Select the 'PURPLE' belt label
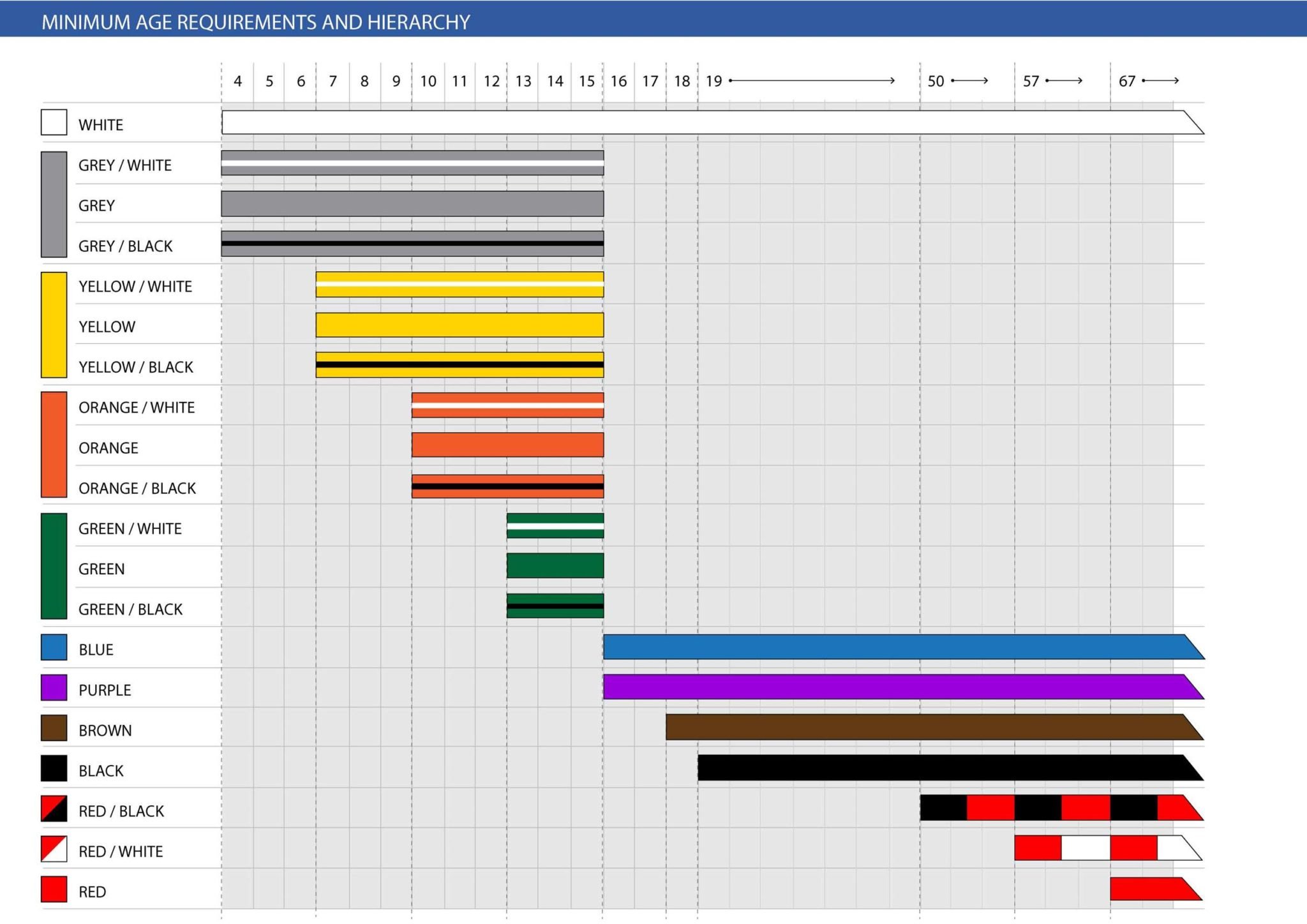The height and width of the screenshot is (924, 1307). pos(105,690)
